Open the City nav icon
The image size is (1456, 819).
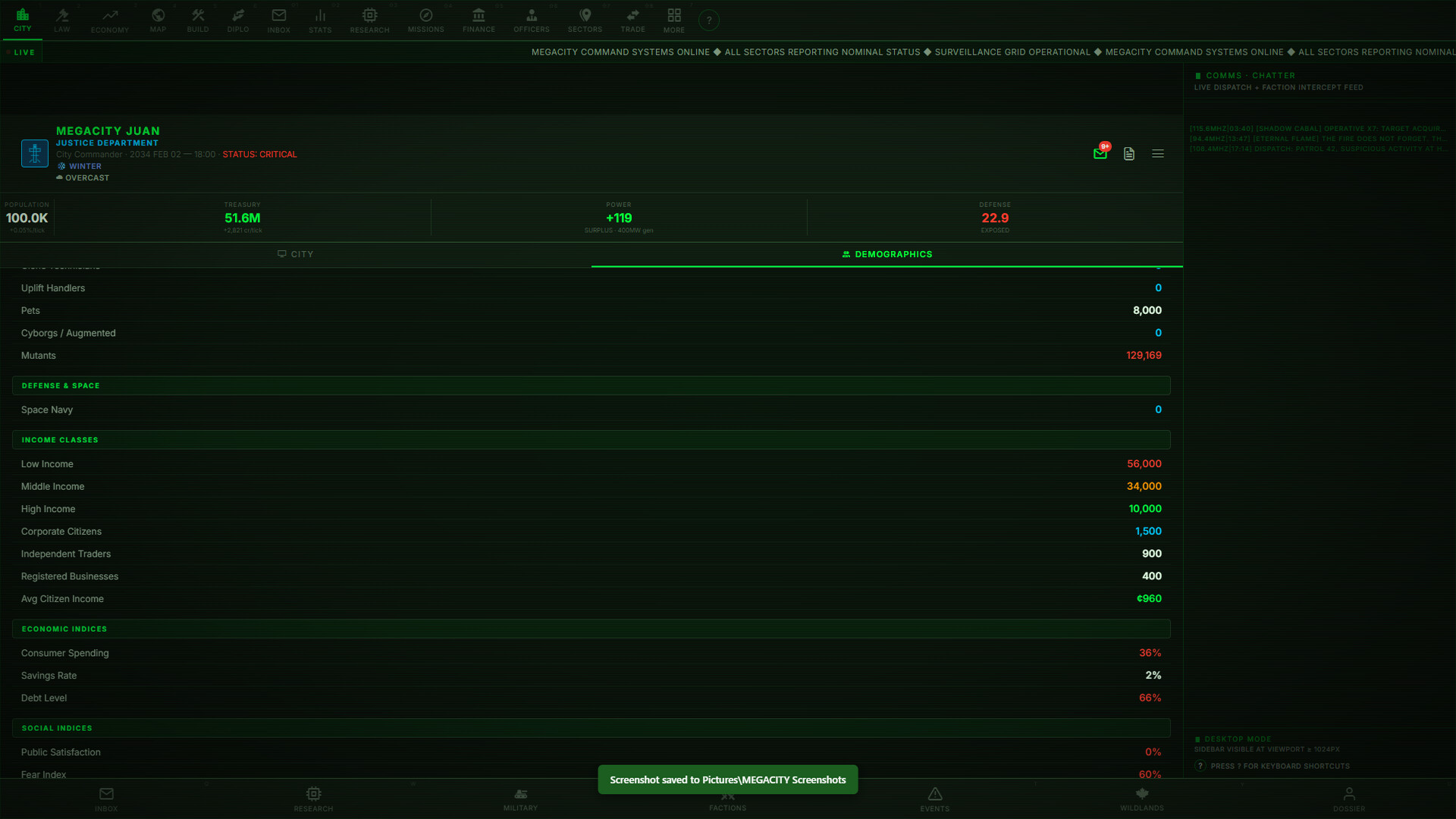coord(23,20)
